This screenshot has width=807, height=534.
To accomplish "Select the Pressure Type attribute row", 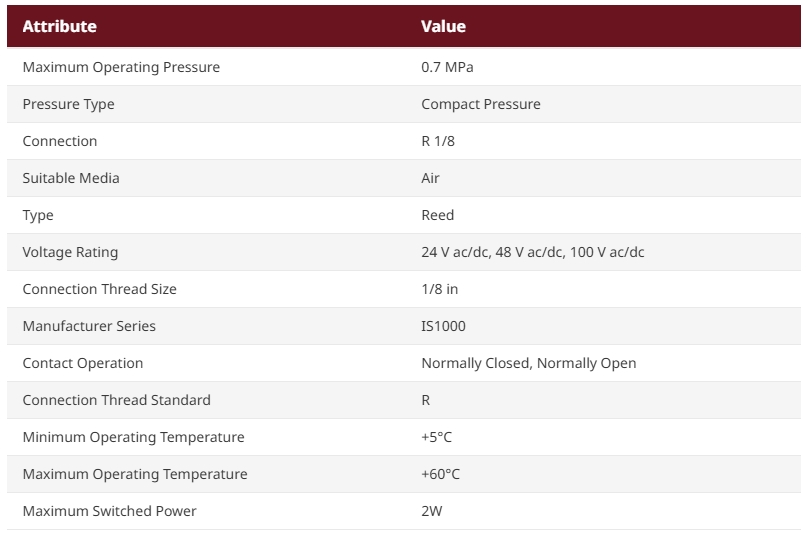I will 404,104.
